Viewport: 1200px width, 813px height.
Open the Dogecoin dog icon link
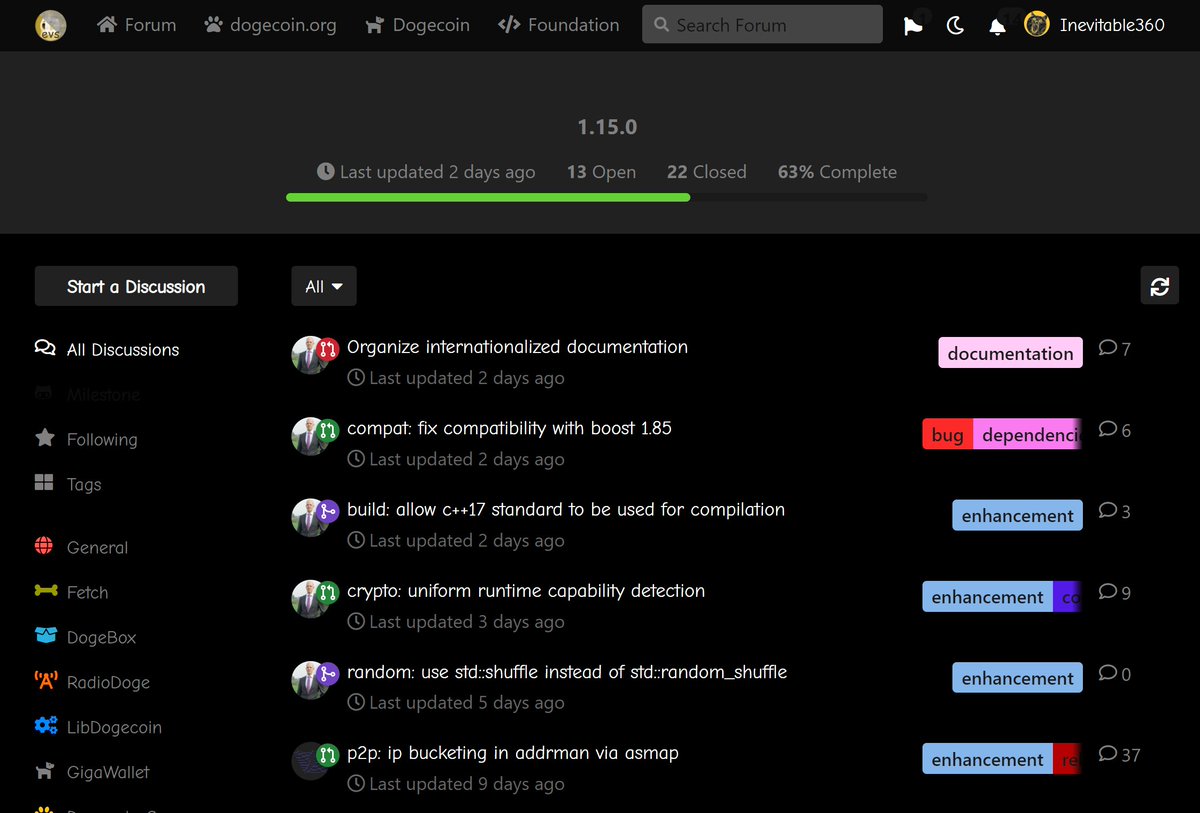(417, 25)
